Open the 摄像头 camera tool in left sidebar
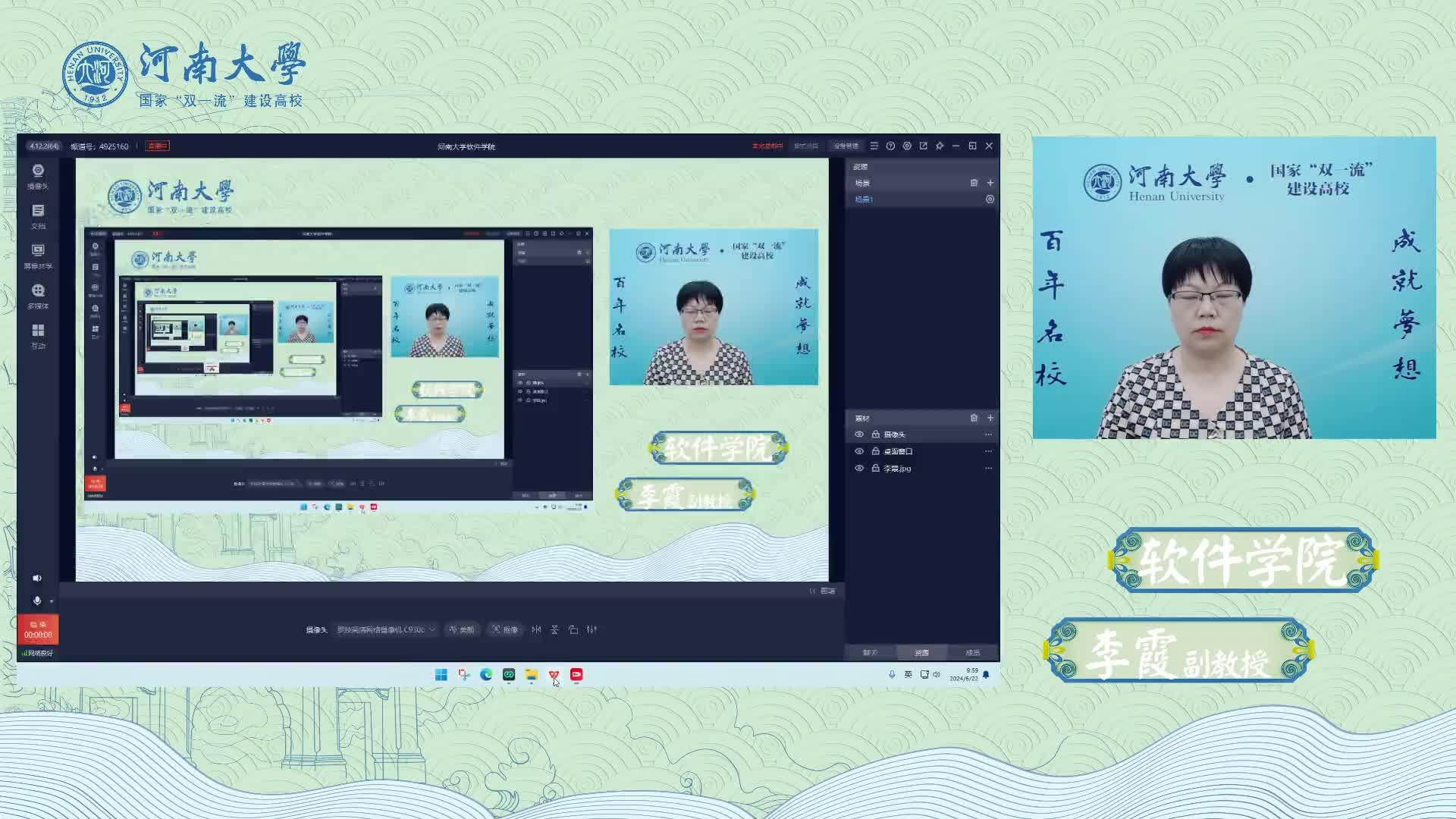 coord(38,176)
